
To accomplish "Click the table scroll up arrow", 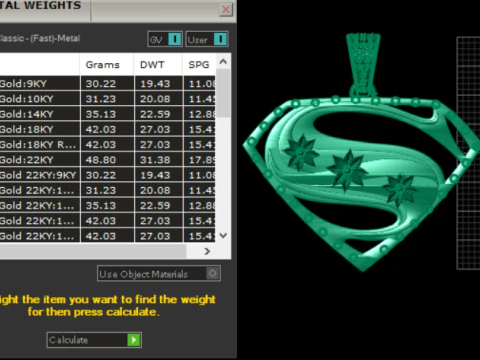I will (x=223, y=61).
